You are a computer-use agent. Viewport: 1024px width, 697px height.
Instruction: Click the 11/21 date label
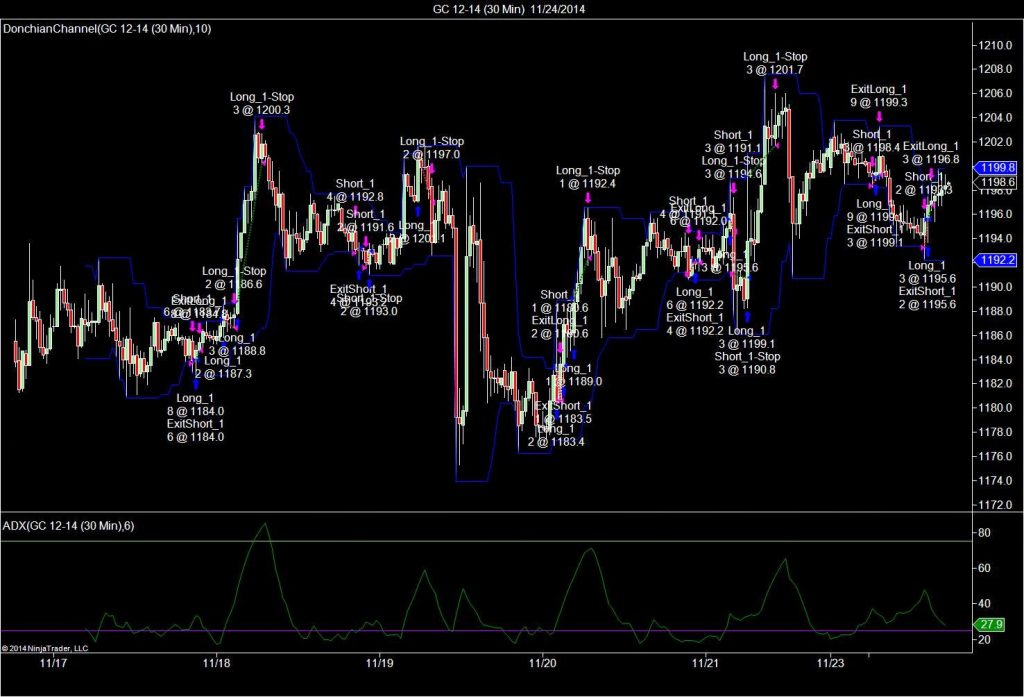[x=705, y=663]
